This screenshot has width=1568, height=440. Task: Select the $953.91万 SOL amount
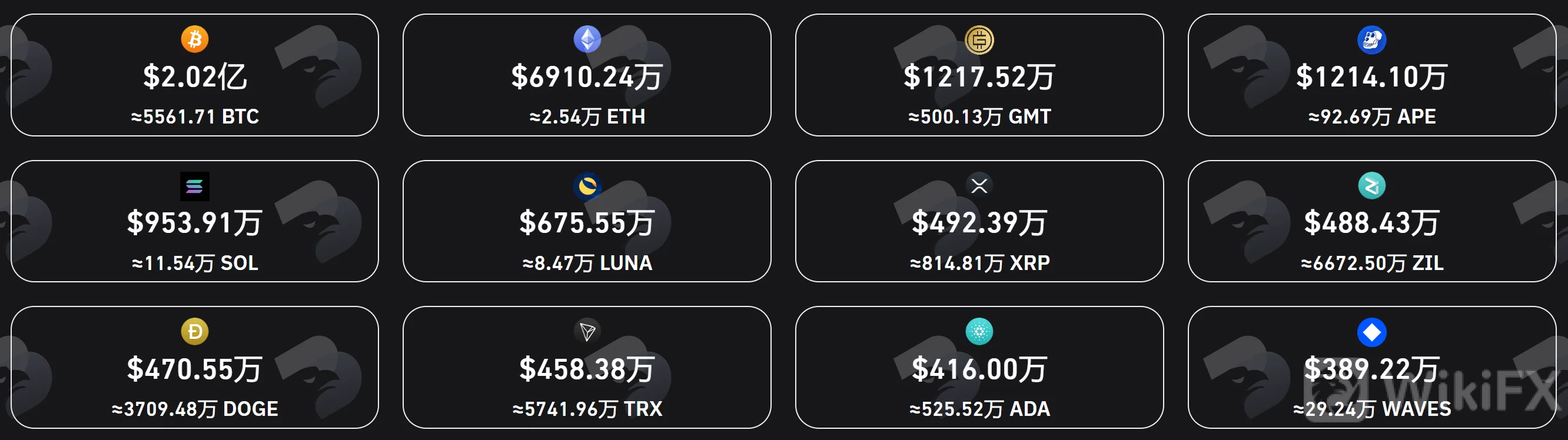click(x=195, y=224)
